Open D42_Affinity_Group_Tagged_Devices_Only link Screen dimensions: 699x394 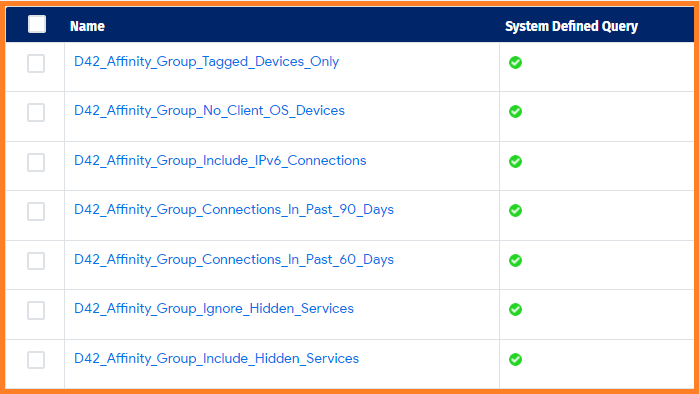click(x=206, y=62)
